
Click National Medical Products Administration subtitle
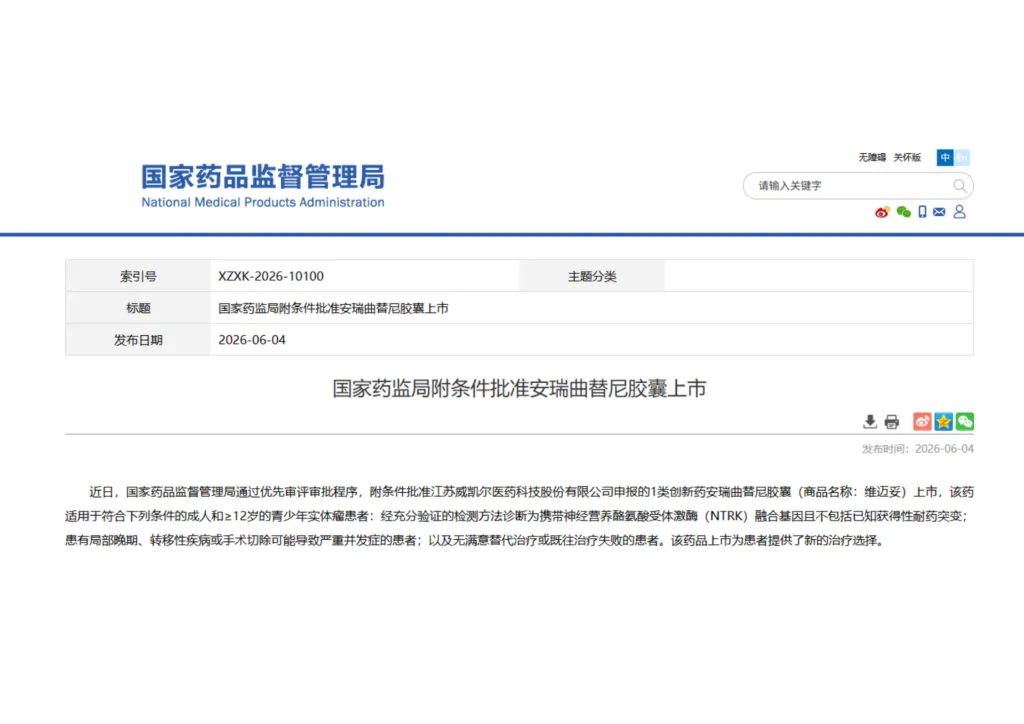click(x=263, y=202)
